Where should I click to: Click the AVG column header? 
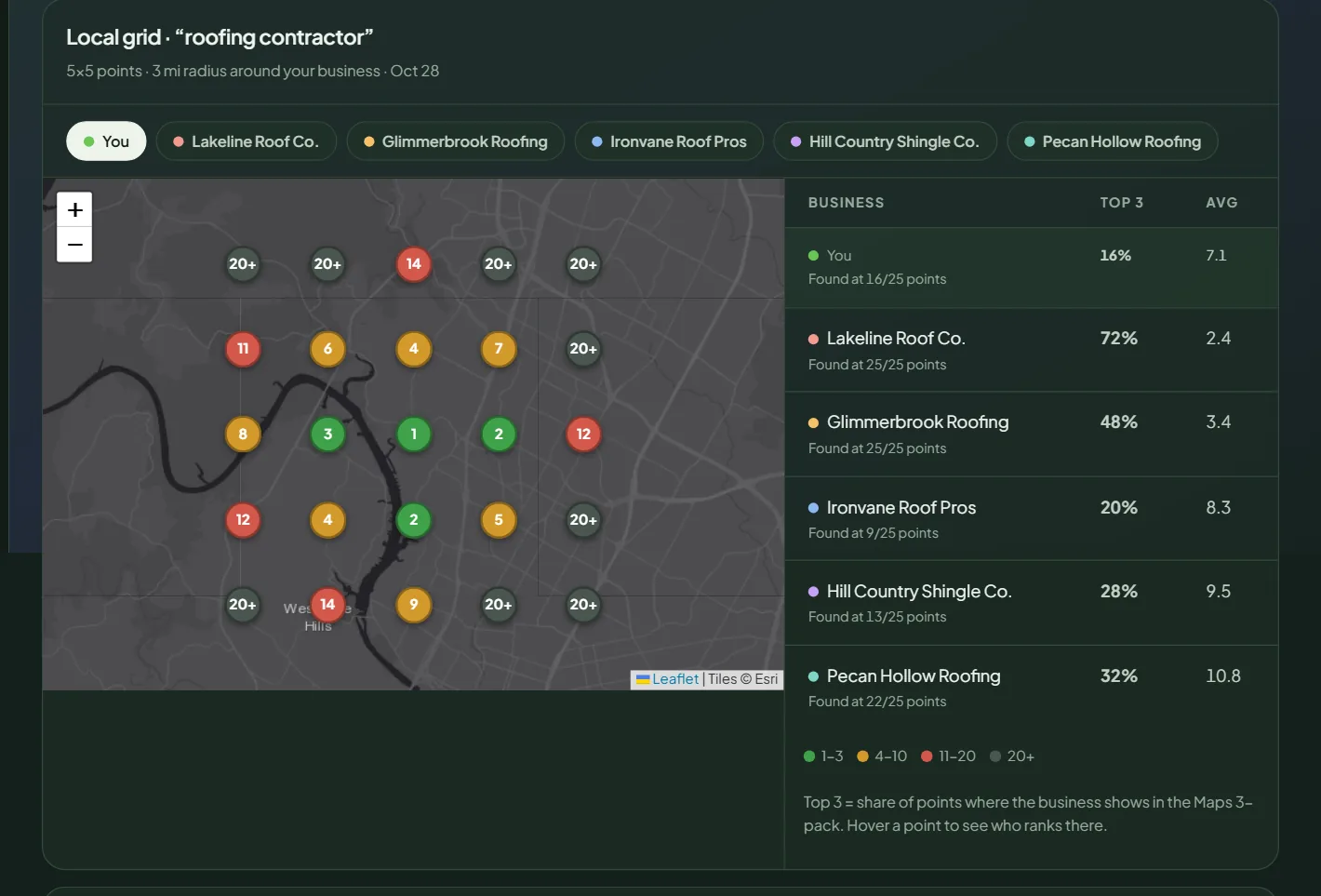tap(1221, 203)
